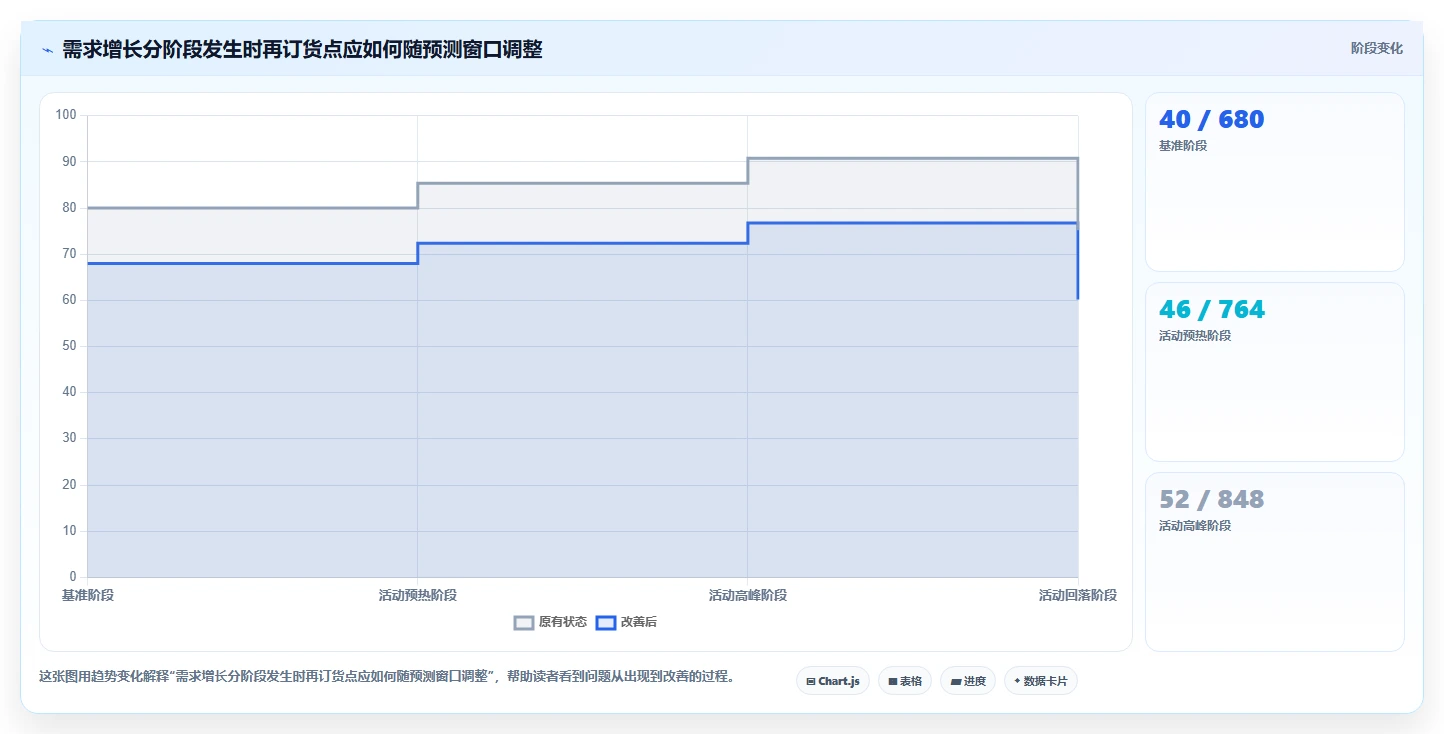The width and height of the screenshot is (1444, 734).
Task: Click the 50 y-axis tick label
Action: pyautogui.click(x=70, y=346)
